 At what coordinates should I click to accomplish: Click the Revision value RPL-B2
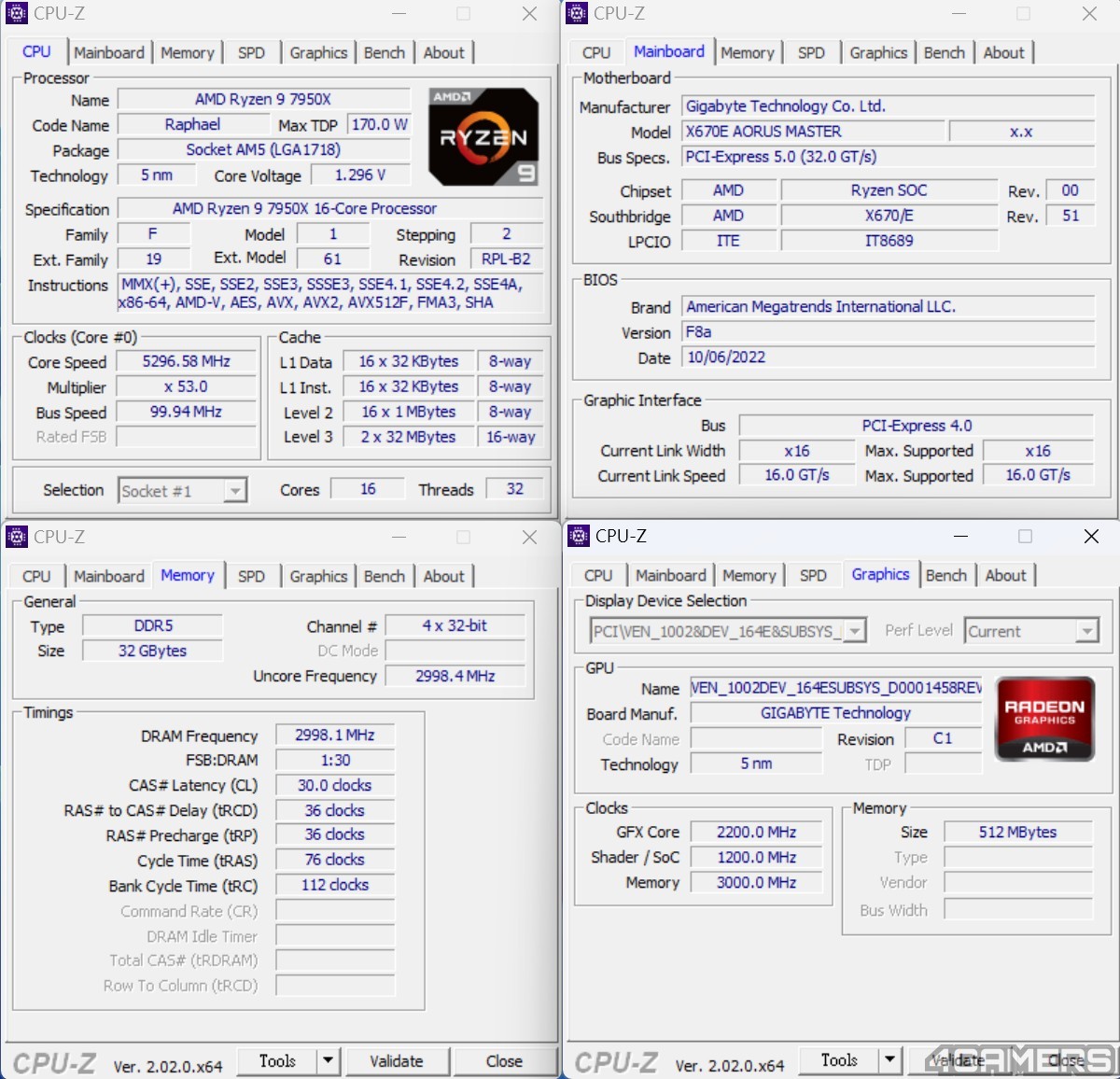pyautogui.click(x=506, y=259)
